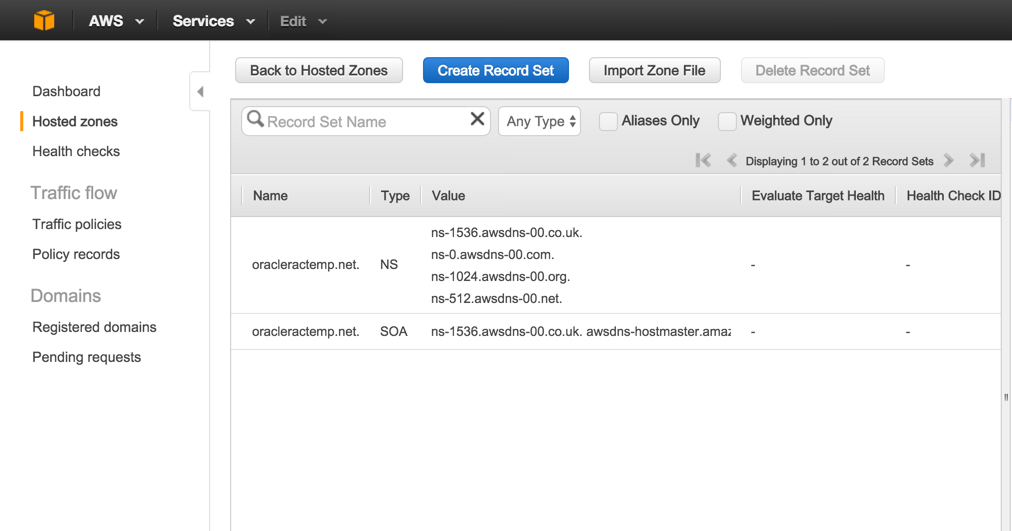Click the Import Zone File button

[654, 70]
